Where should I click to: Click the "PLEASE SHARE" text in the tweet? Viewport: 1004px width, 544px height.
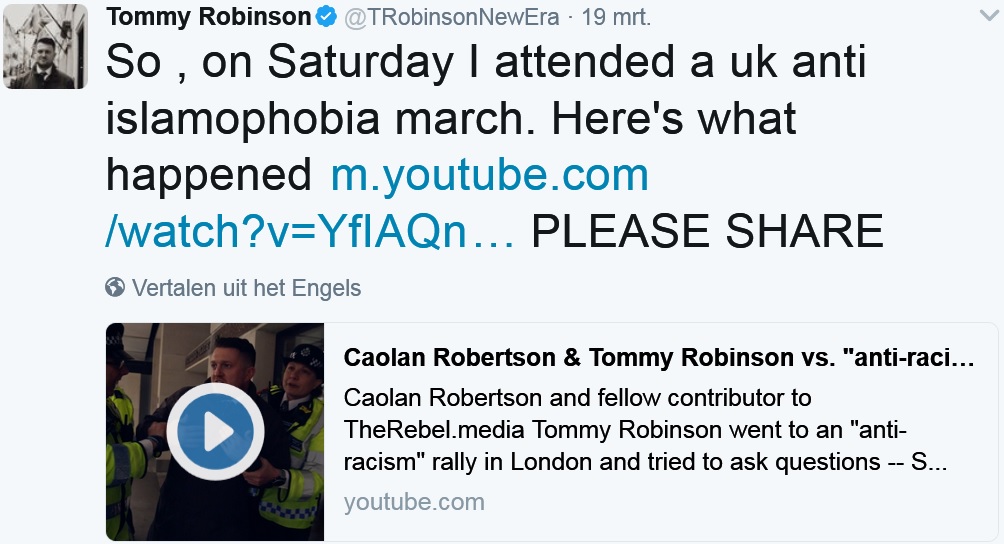pos(707,232)
